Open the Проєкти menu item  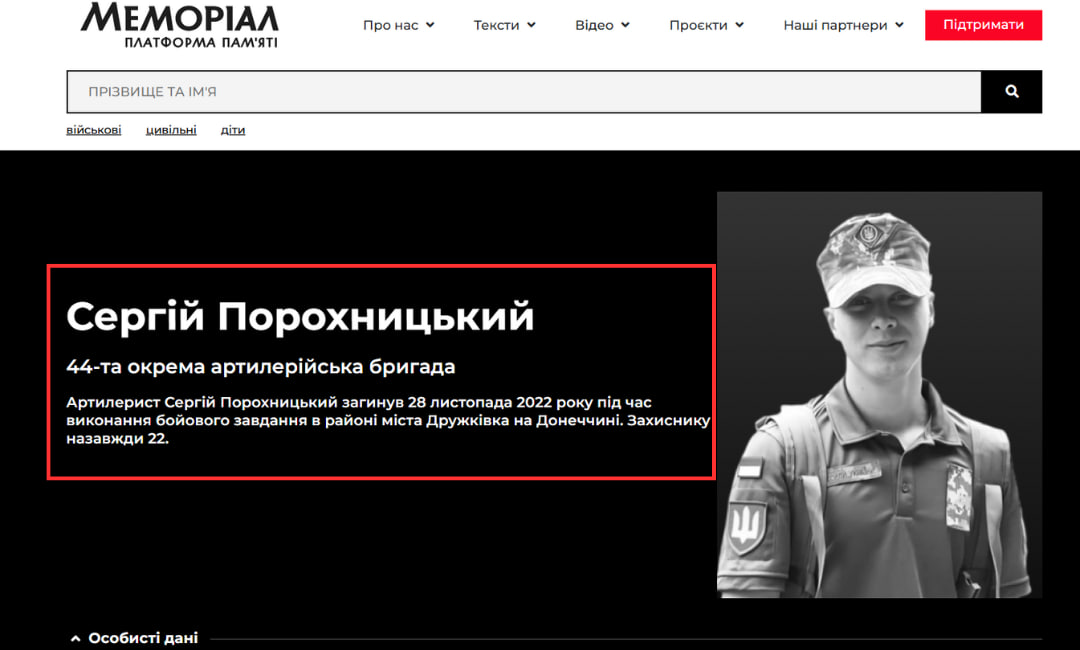698,25
